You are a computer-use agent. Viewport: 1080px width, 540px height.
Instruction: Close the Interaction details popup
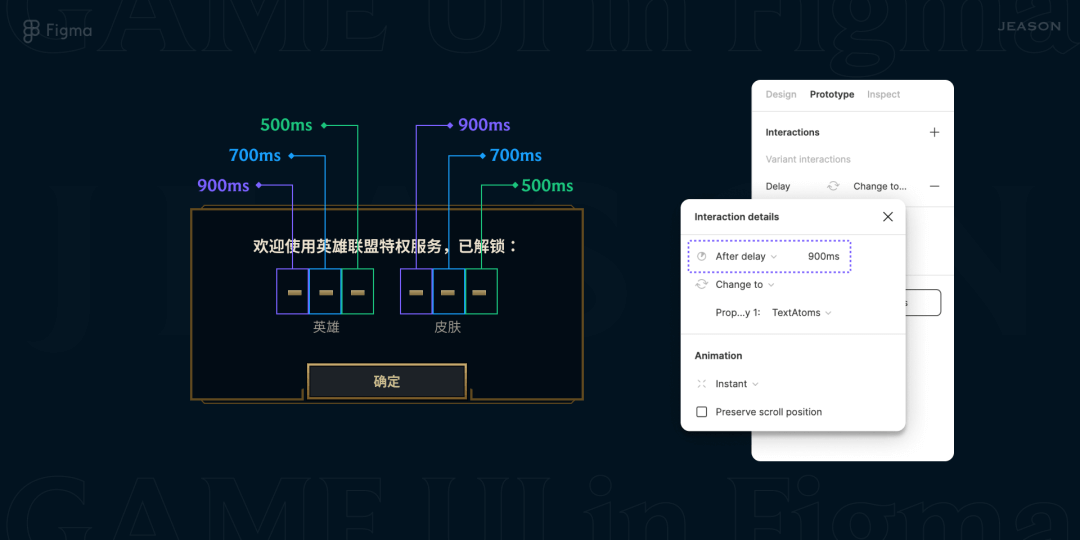pos(888,216)
